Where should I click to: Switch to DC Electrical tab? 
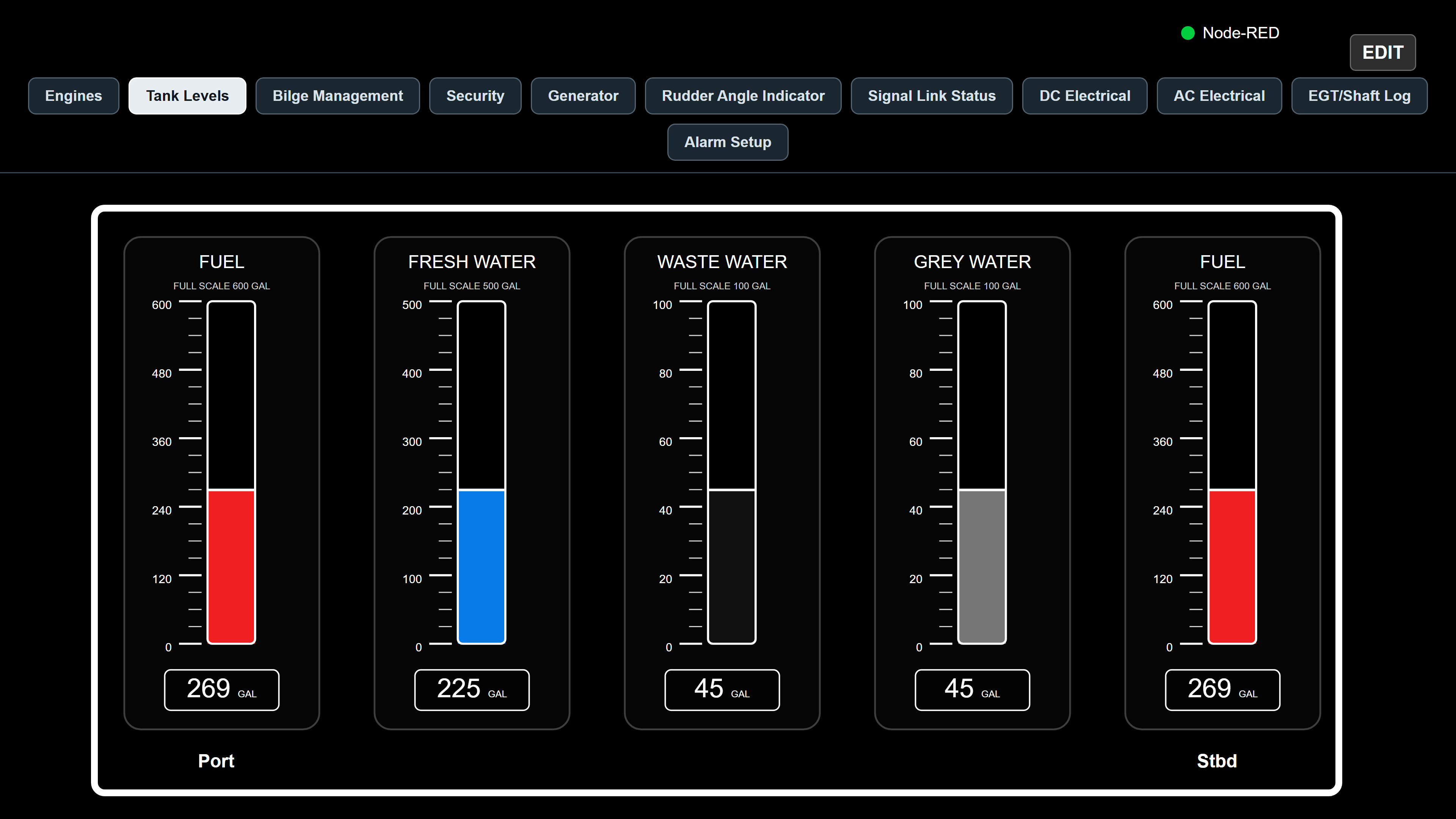[x=1084, y=96]
